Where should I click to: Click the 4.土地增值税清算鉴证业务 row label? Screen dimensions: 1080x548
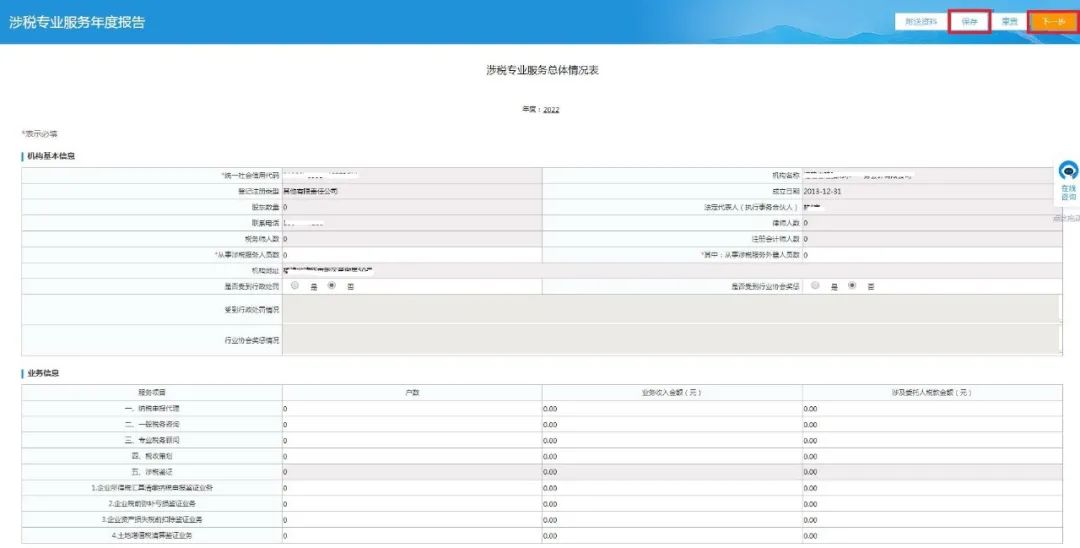pyautogui.click(x=152, y=535)
